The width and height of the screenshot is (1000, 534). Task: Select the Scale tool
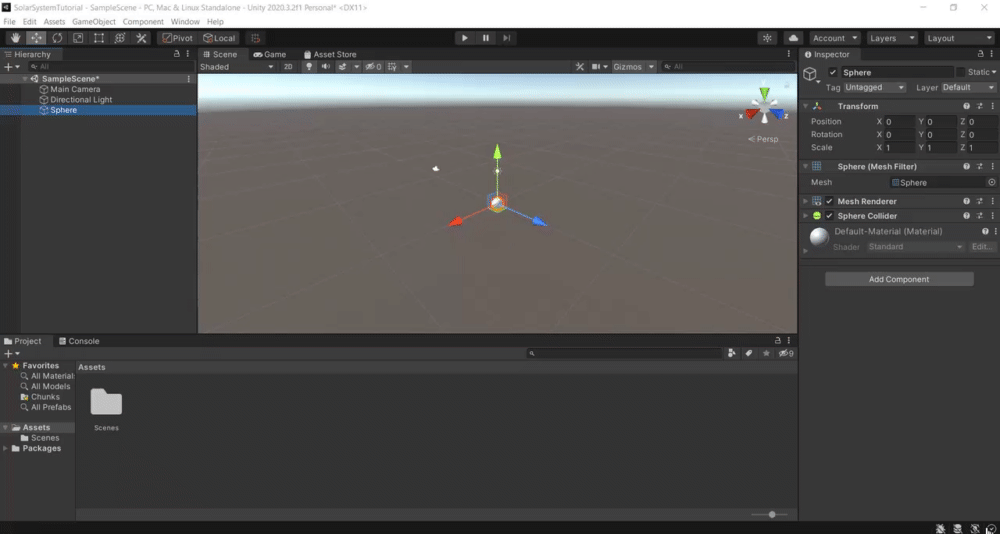78,38
